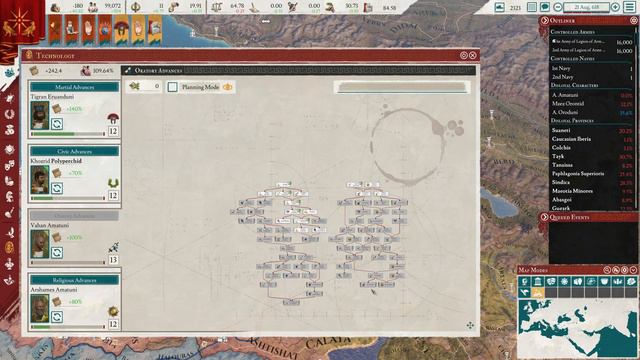Screen dimensions: 640x360
Task: Open the scholar figure alert banner
Action: [71, 30]
